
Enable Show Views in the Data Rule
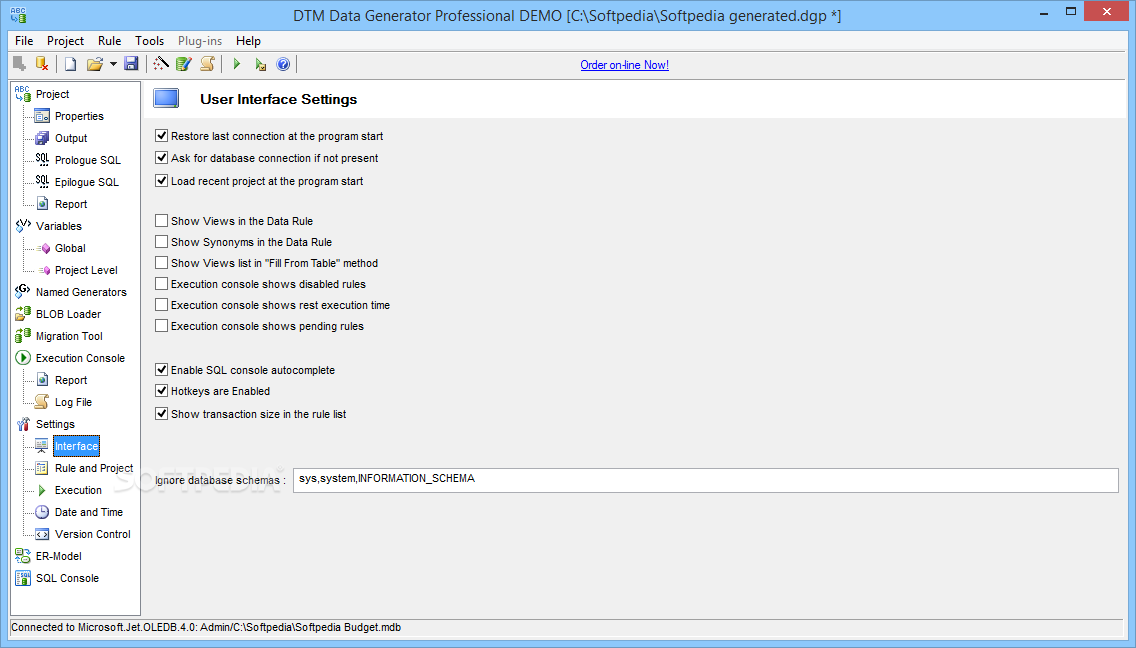pyautogui.click(x=162, y=220)
